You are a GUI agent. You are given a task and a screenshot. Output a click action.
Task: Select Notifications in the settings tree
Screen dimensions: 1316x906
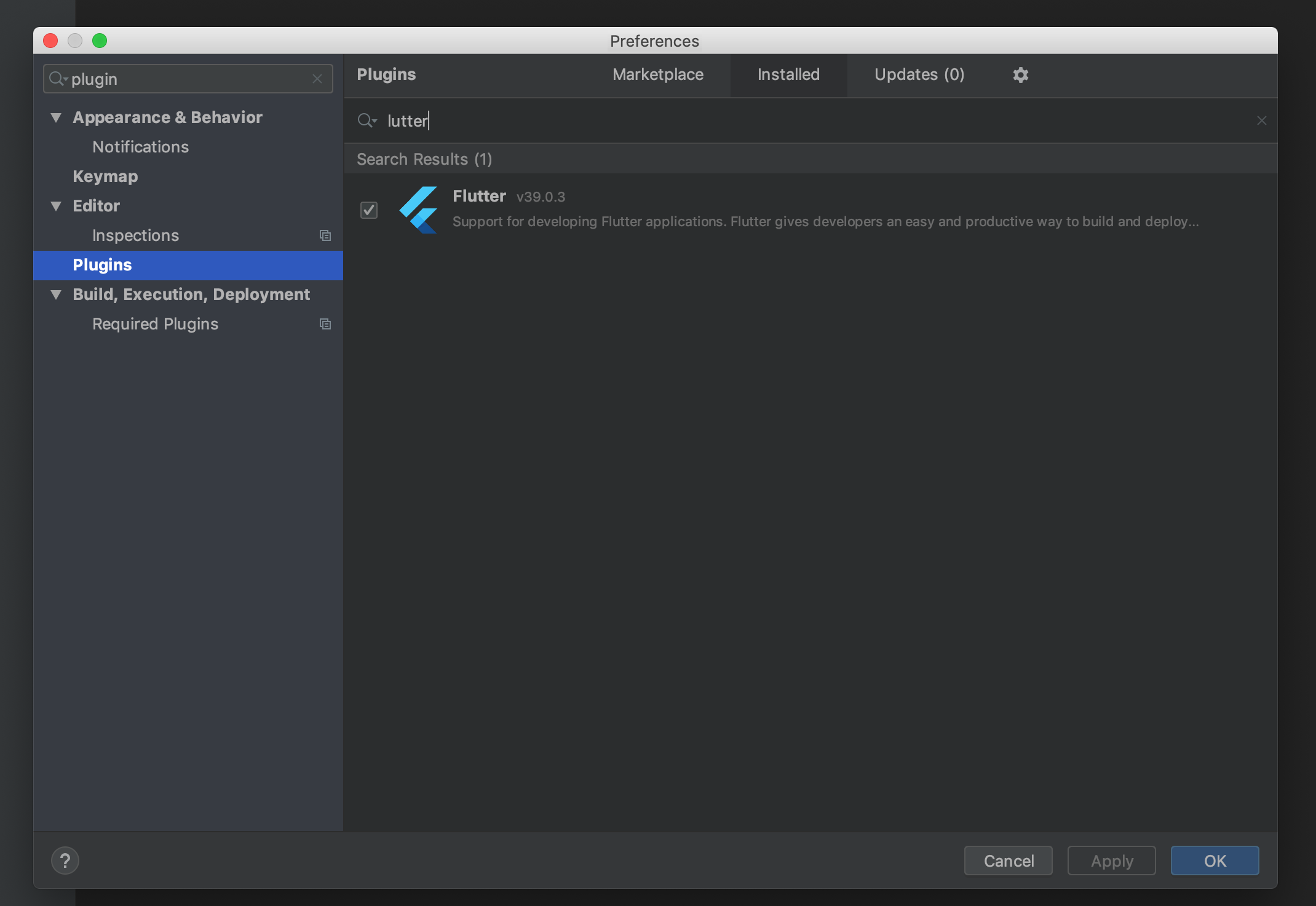[x=141, y=147]
